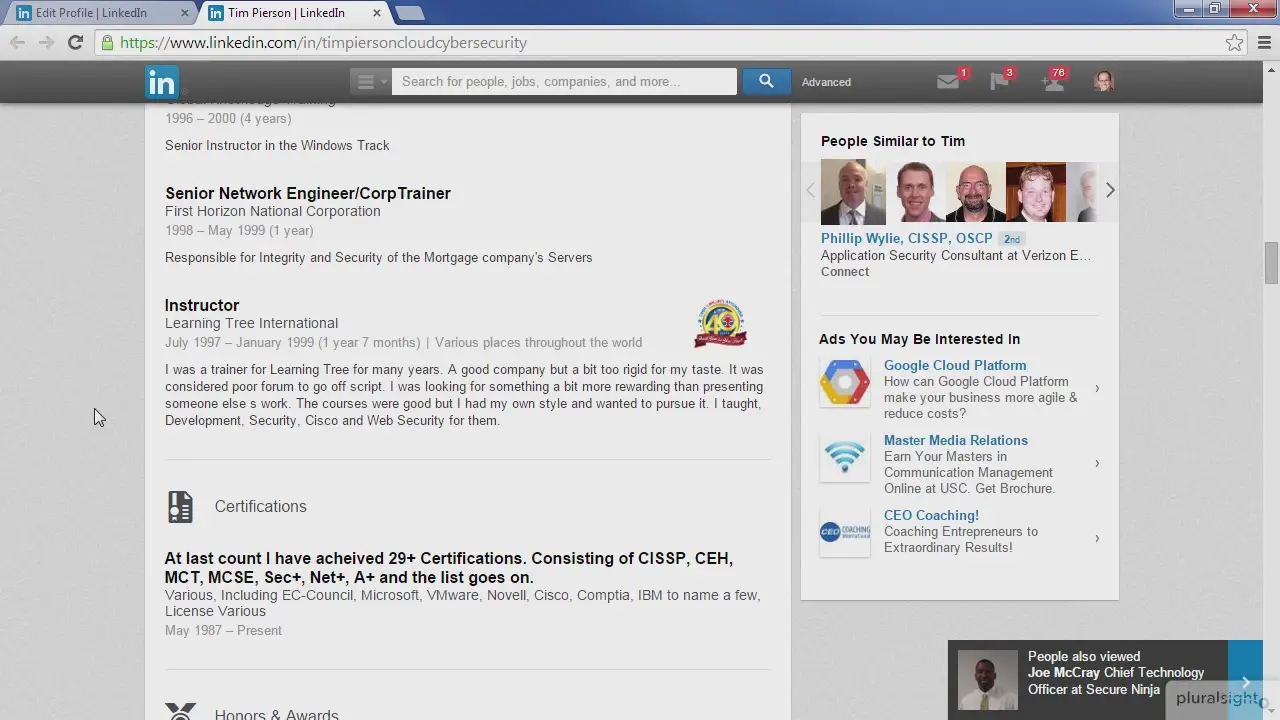Close the Edit Profile tab
This screenshot has width=1280, height=720.
pyautogui.click(x=184, y=13)
